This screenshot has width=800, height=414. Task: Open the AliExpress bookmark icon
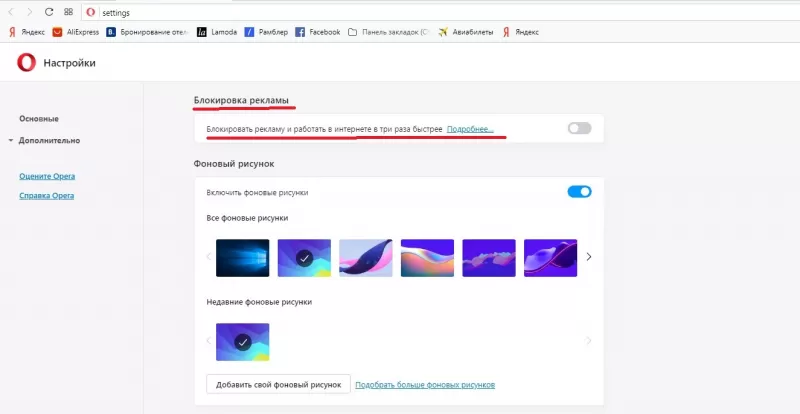pyautogui.click(x=57, y=32)
